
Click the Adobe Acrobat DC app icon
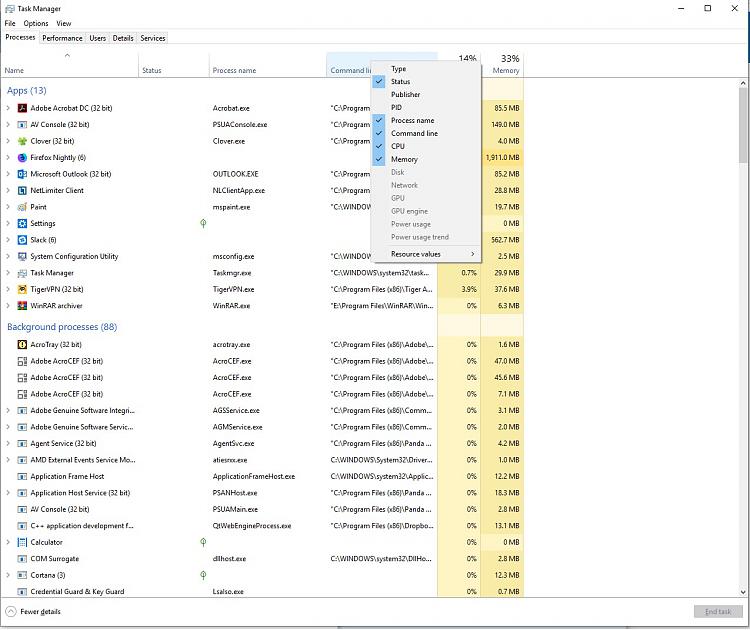point(22,108)
